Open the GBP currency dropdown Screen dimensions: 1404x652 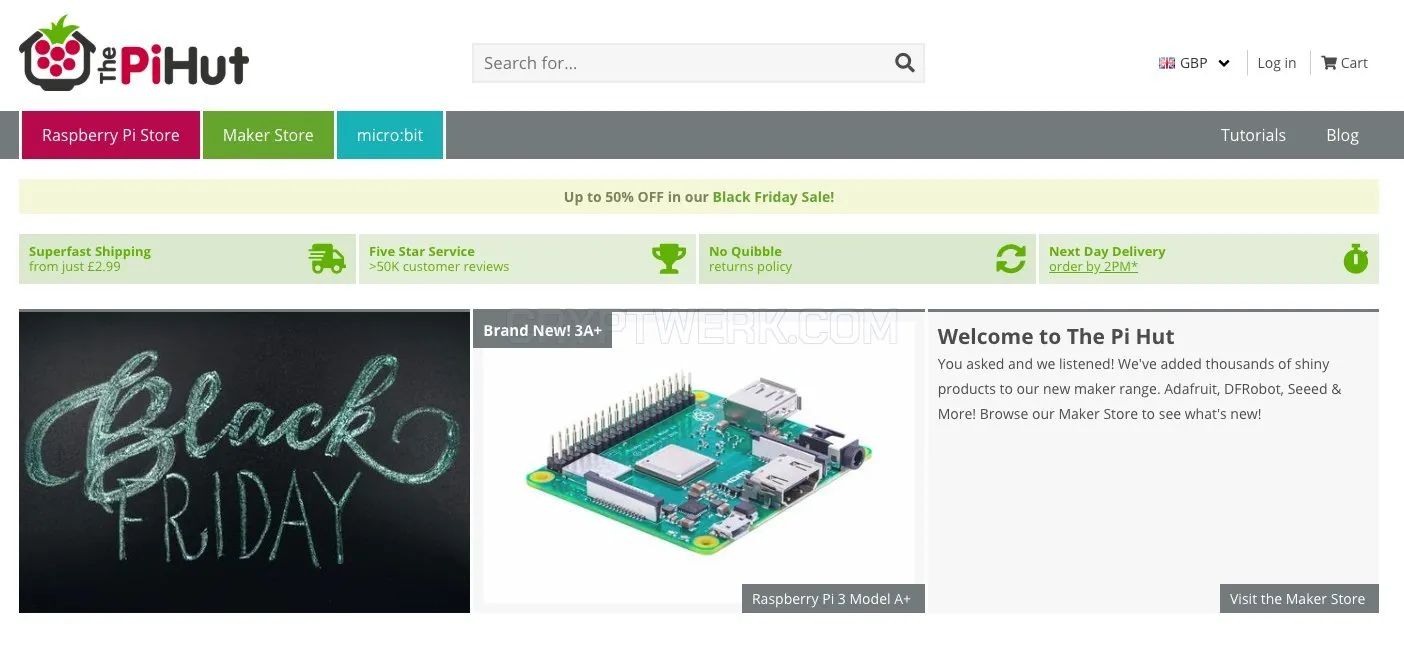click(x=1194, y=63)
